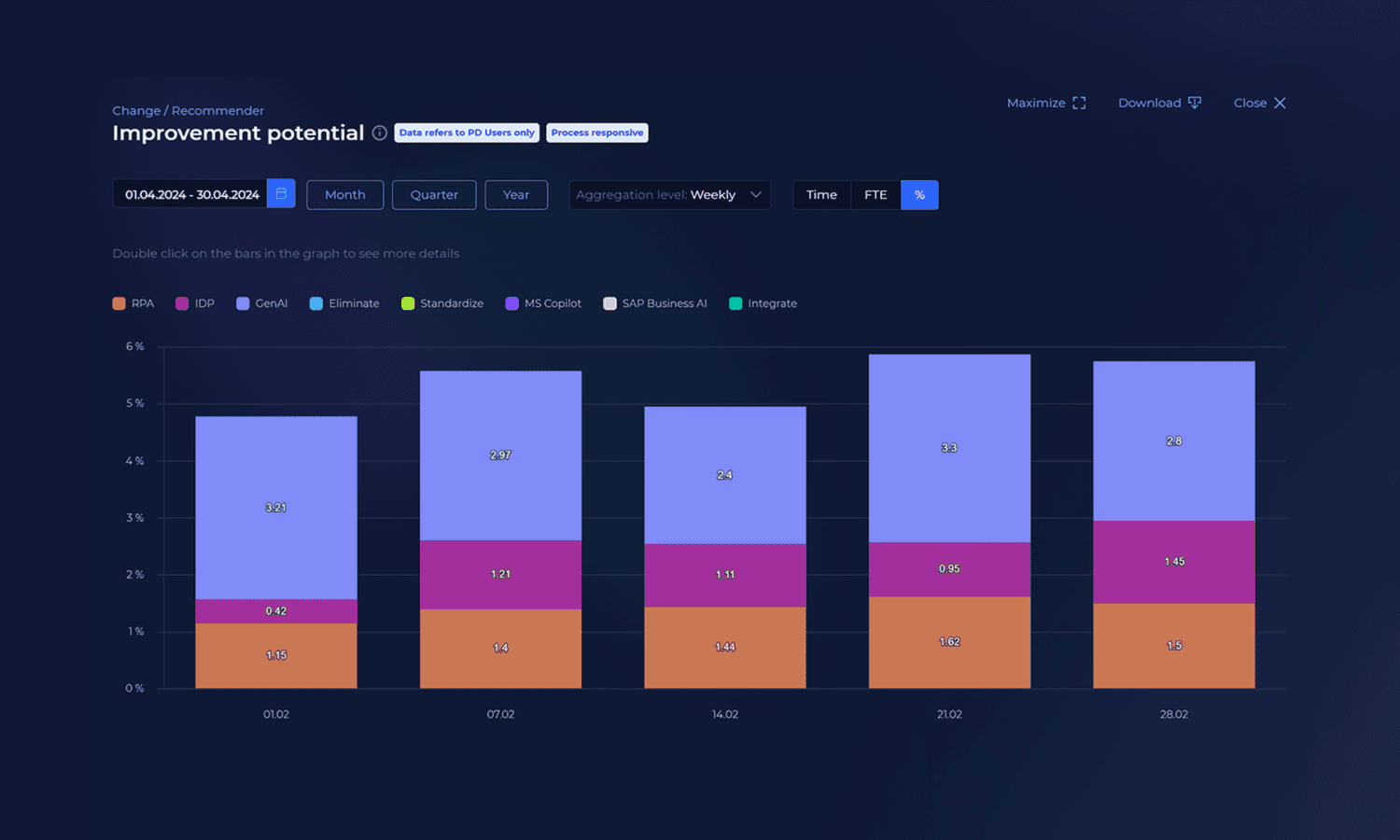Expand the Aggregation level dropdown
This screenshot has width=1400, height=840.
pos(669,194)
